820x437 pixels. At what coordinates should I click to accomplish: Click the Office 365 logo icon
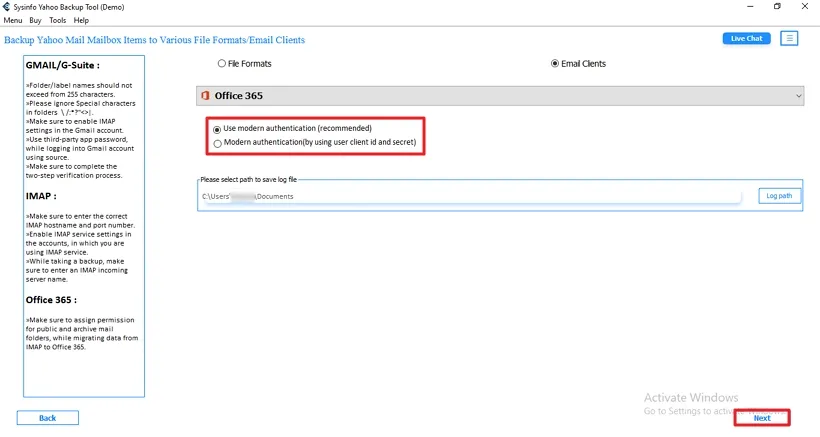pos(206,96)
